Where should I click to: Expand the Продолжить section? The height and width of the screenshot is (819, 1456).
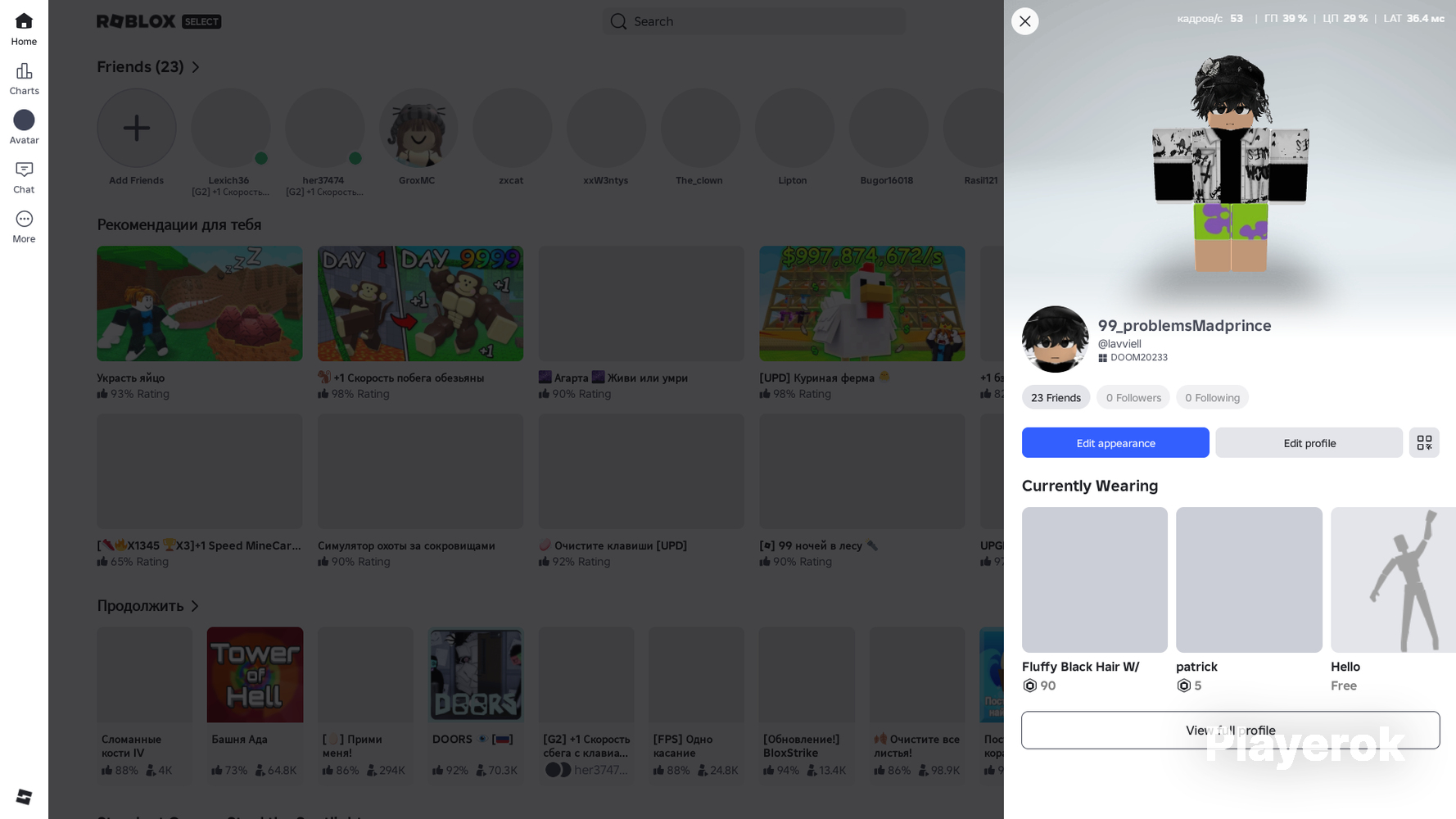(148, 606)
